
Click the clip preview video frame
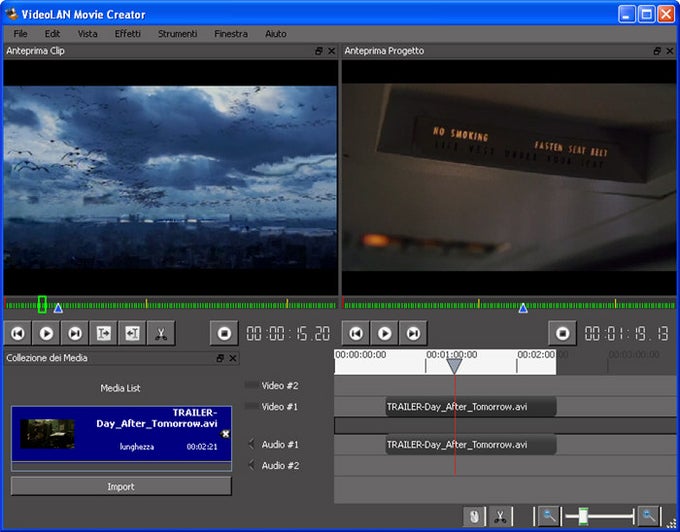pos(170,177)
